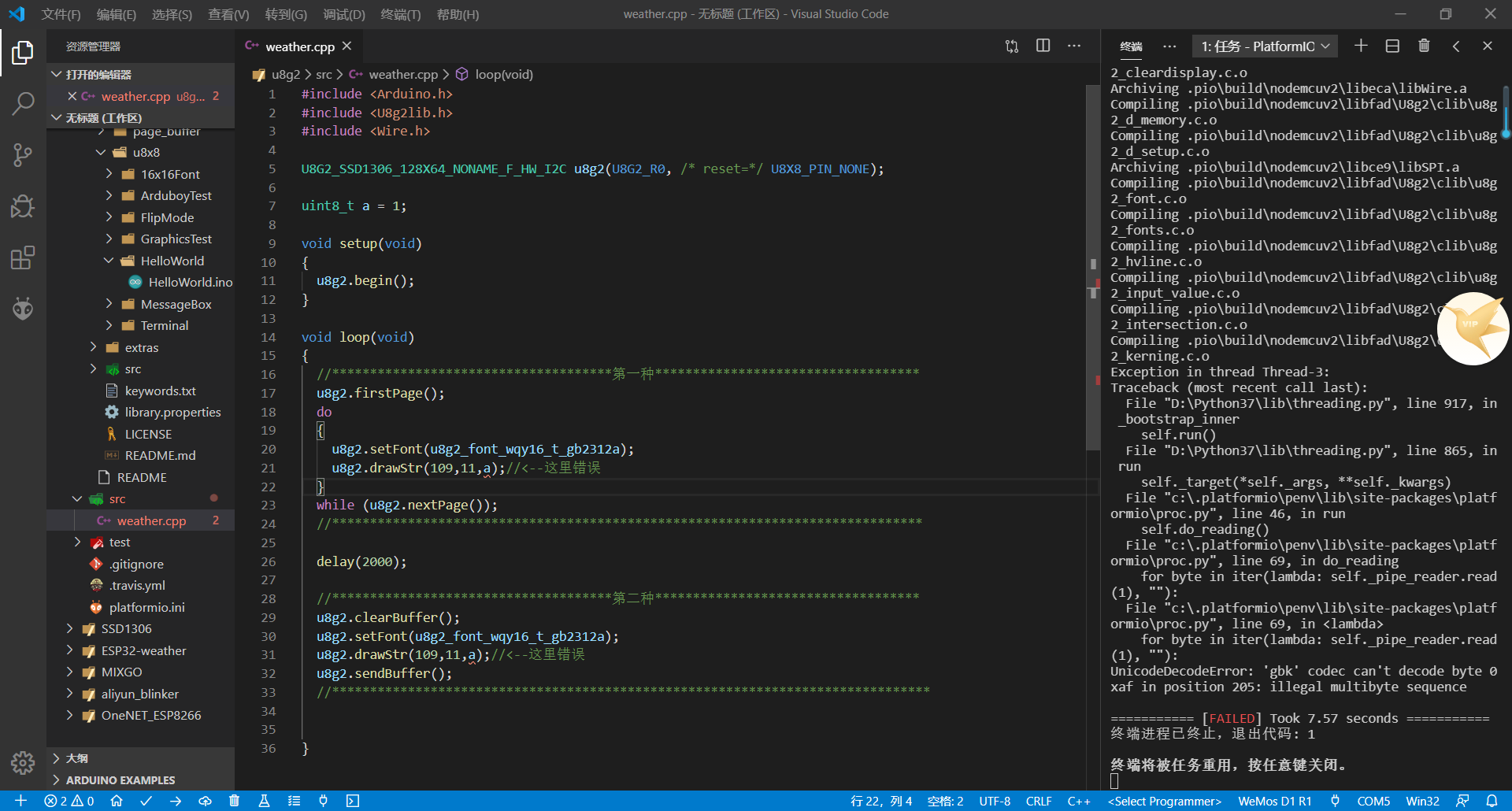Open platformio.ini in the file tree
This screenshot has width=1512, height=811.
(146, 607)
